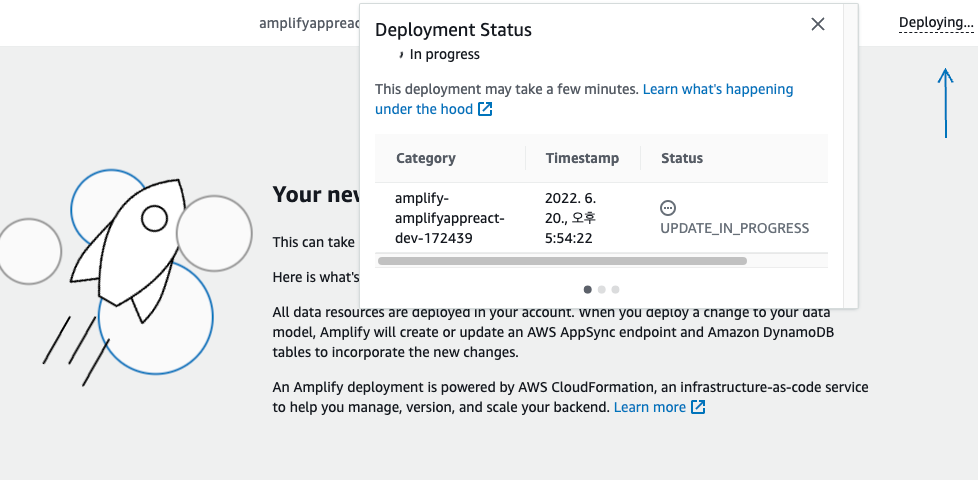The image size is (978, 480).
Task: Click the amplify-amplifyappreact-dev-172439 cell
Action: (450, 218)
